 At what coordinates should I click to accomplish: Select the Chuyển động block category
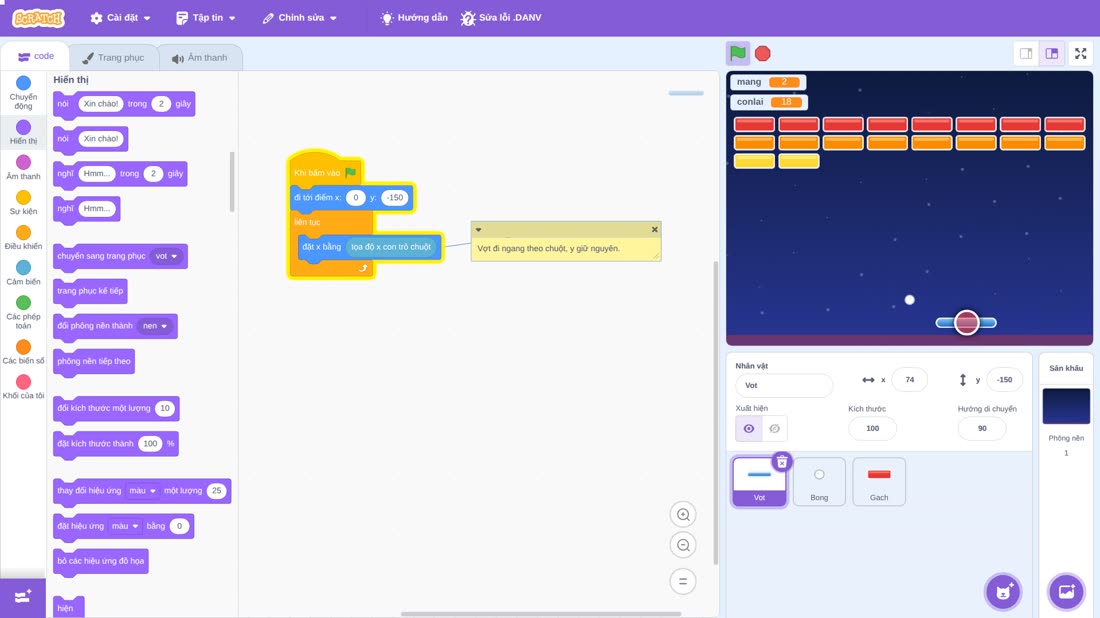[23, 93]
